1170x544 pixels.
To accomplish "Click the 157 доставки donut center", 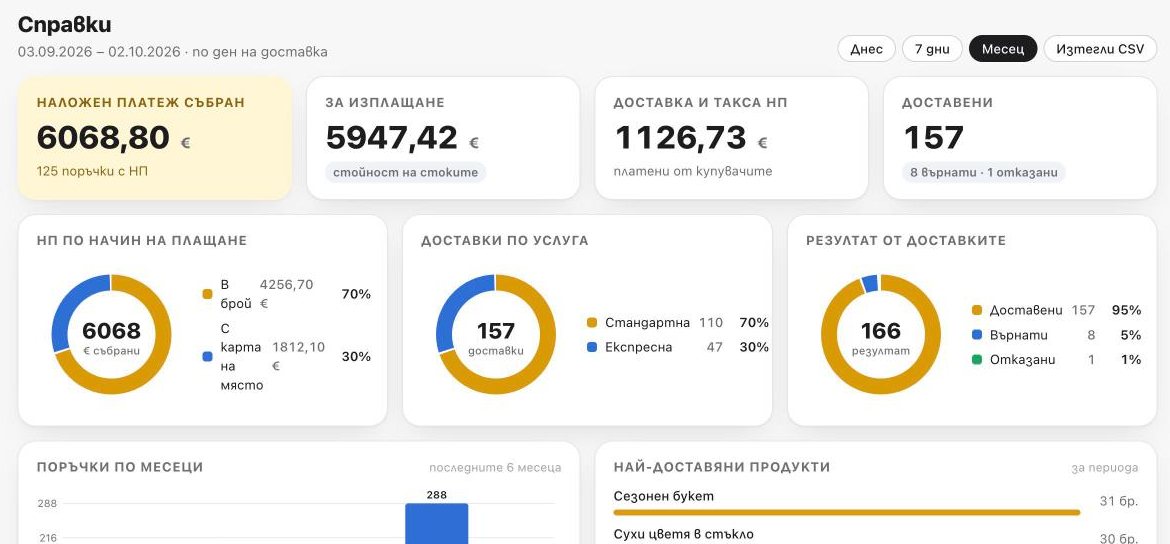I will 496,336.
